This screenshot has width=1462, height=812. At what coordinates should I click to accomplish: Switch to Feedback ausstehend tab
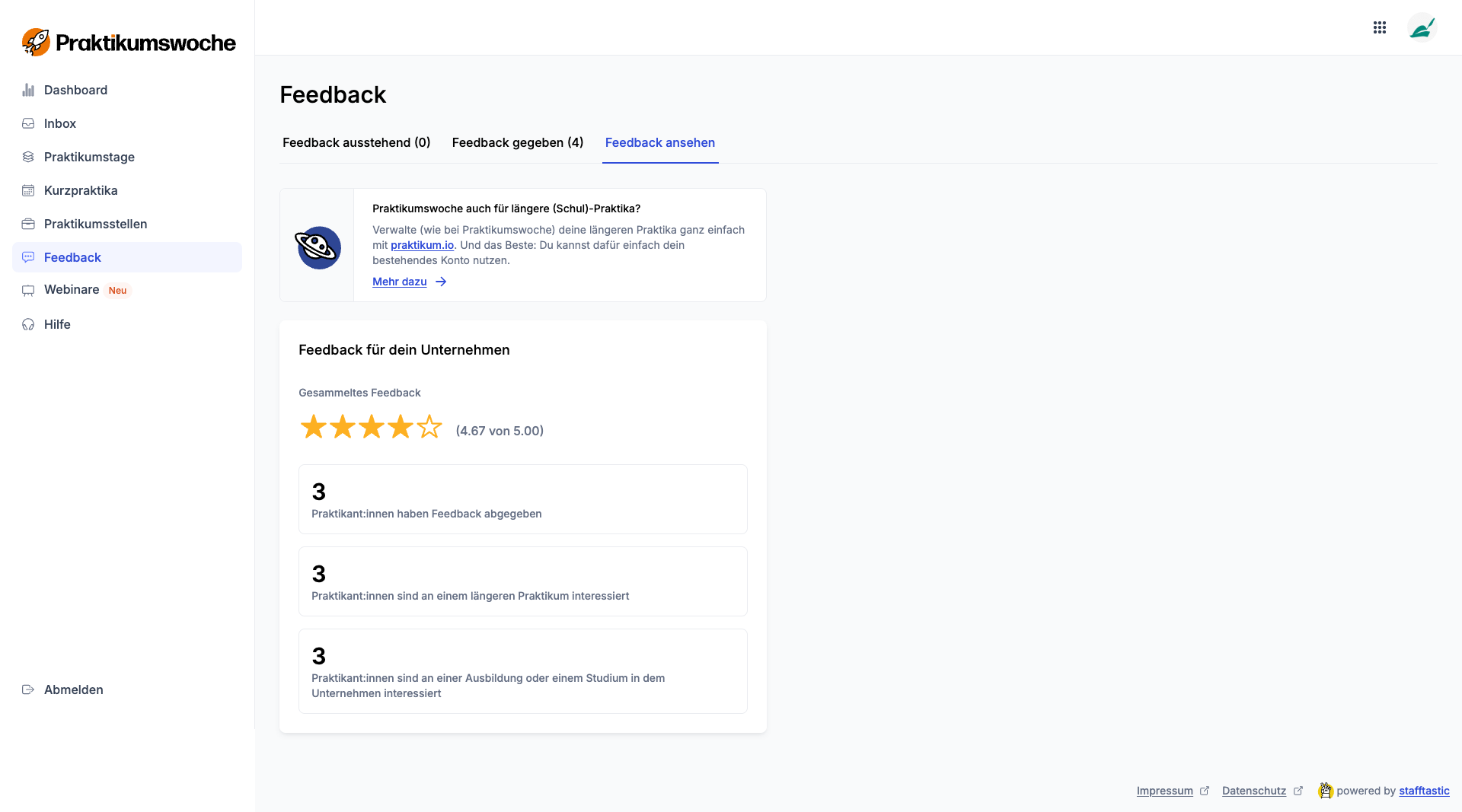[x=356, y=142]
